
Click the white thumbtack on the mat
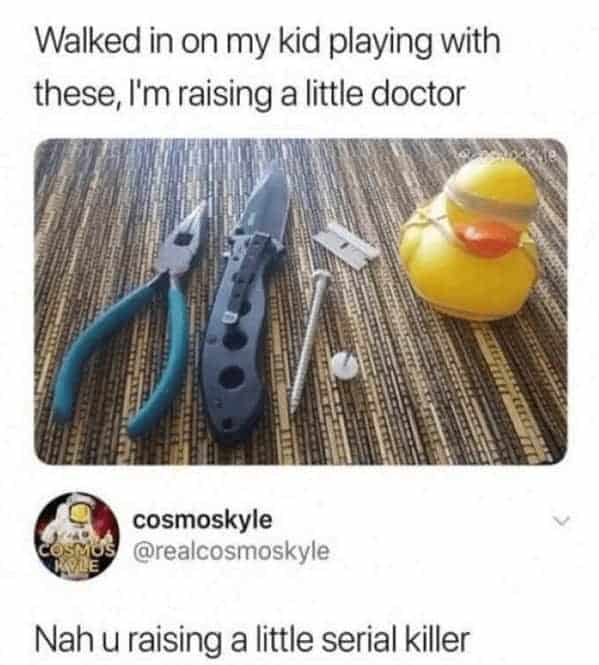(x=345, y=364)
